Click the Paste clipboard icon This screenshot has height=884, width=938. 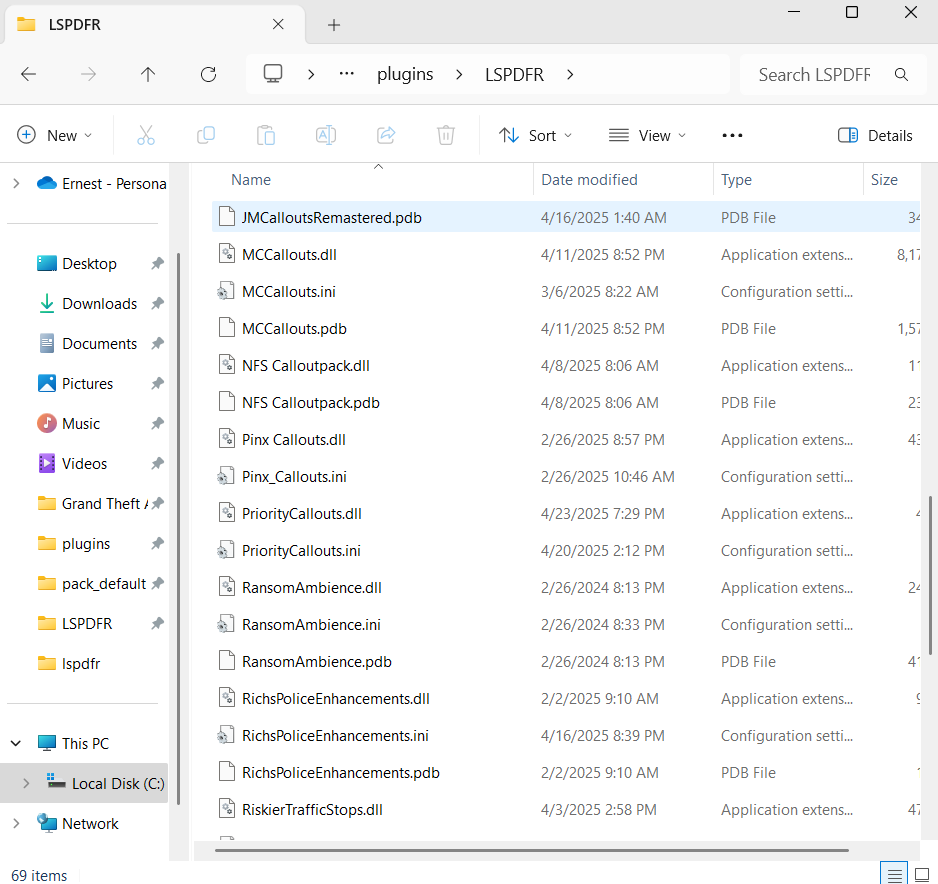coord(266,135)
